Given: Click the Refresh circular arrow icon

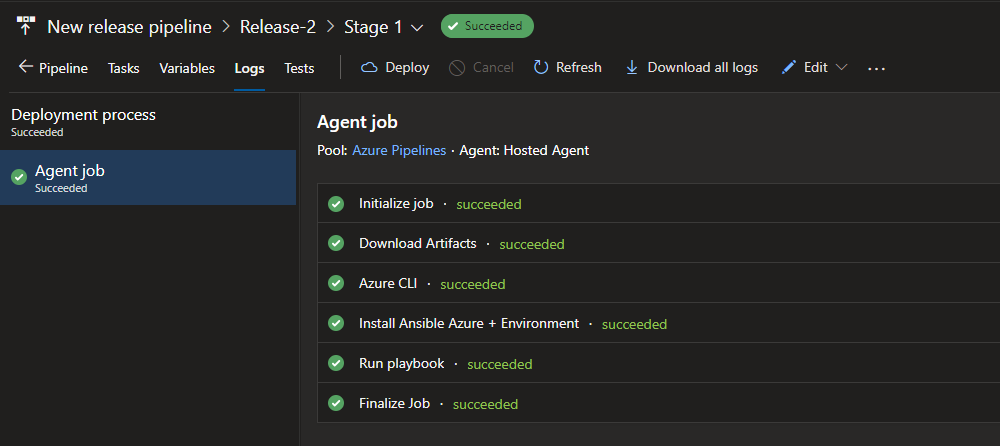Looking at the screenshot, I should click(x=541, y=68).
